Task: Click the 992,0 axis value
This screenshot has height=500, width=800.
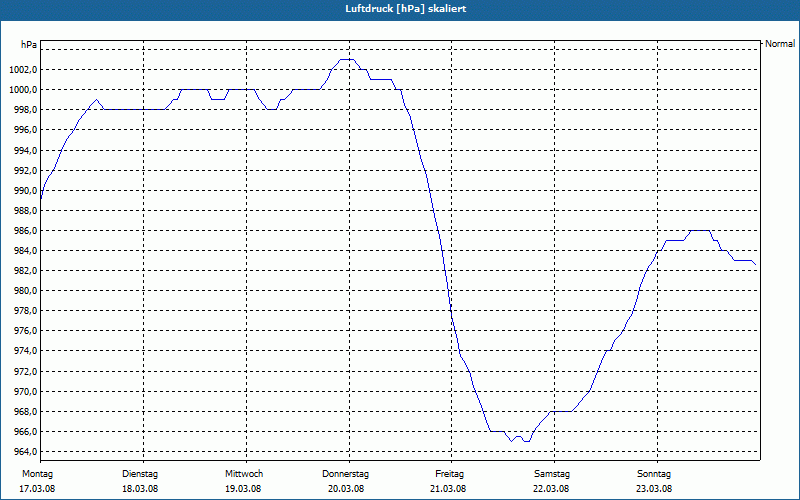Action: click(25, 170)
